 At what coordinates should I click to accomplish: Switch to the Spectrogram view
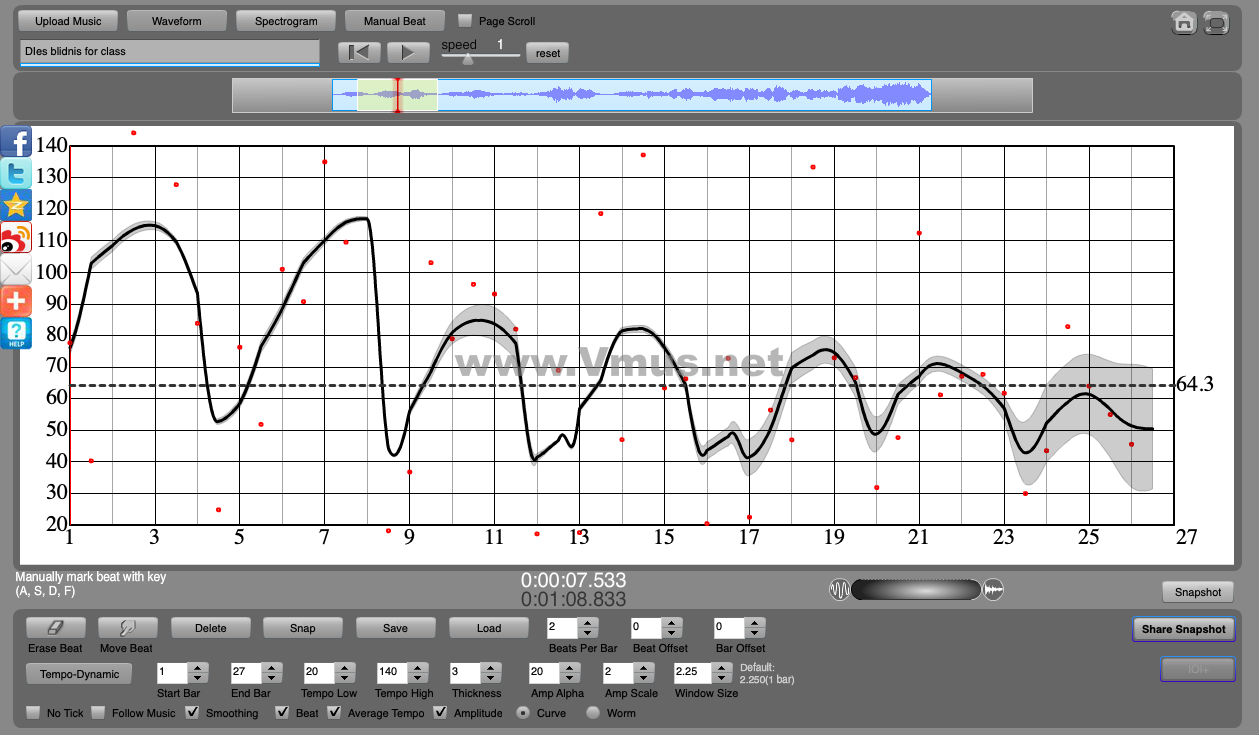286,21
